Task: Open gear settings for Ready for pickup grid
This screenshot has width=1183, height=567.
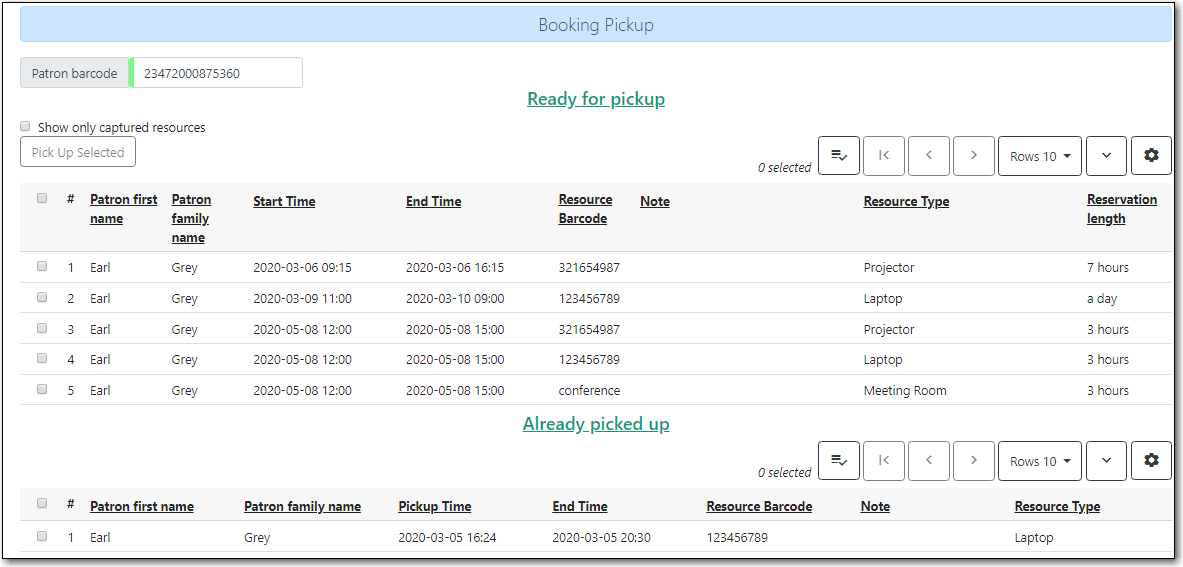Action: [1151, 156]
